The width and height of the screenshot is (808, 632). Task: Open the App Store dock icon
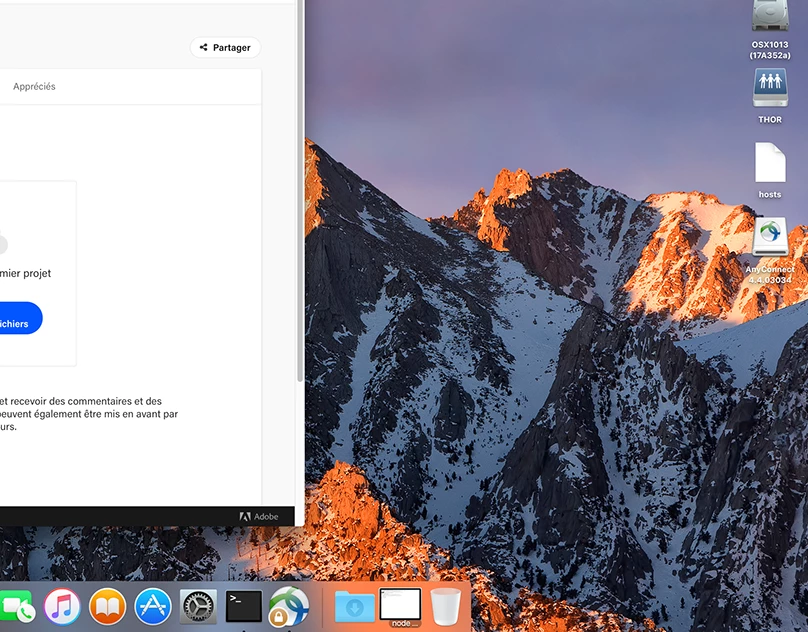point(153,607)
